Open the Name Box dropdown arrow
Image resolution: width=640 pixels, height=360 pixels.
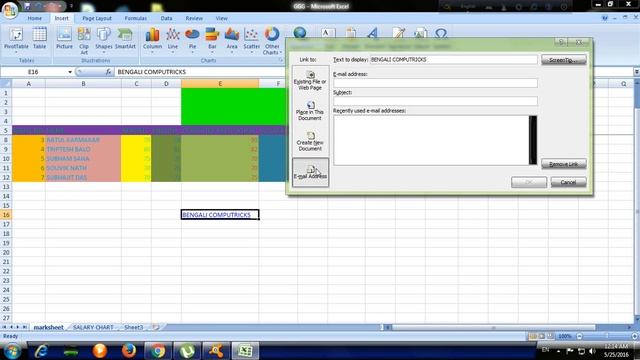click(70, 72)
